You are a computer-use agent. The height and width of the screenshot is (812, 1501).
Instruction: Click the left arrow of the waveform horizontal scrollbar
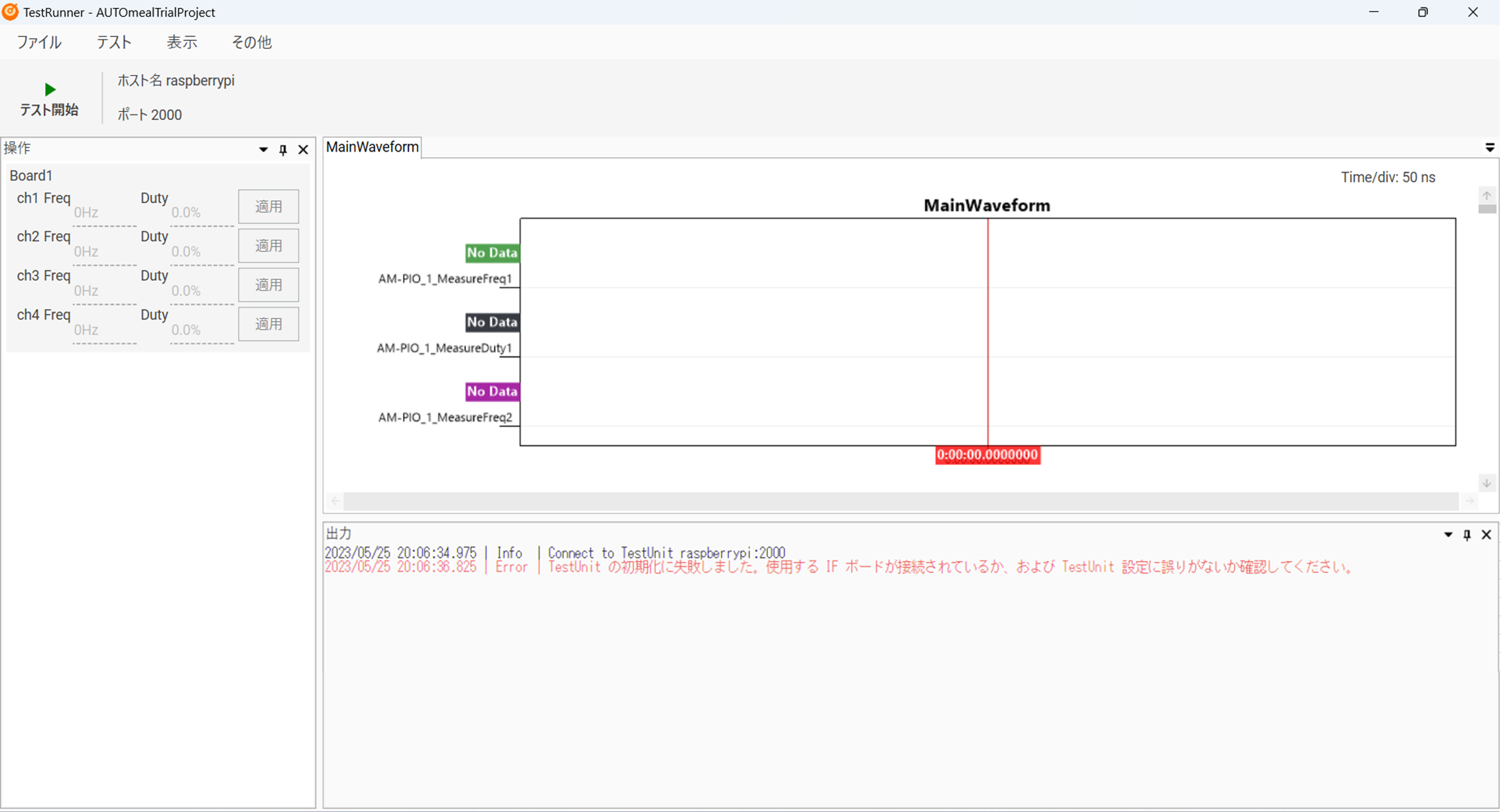(335, 501)
